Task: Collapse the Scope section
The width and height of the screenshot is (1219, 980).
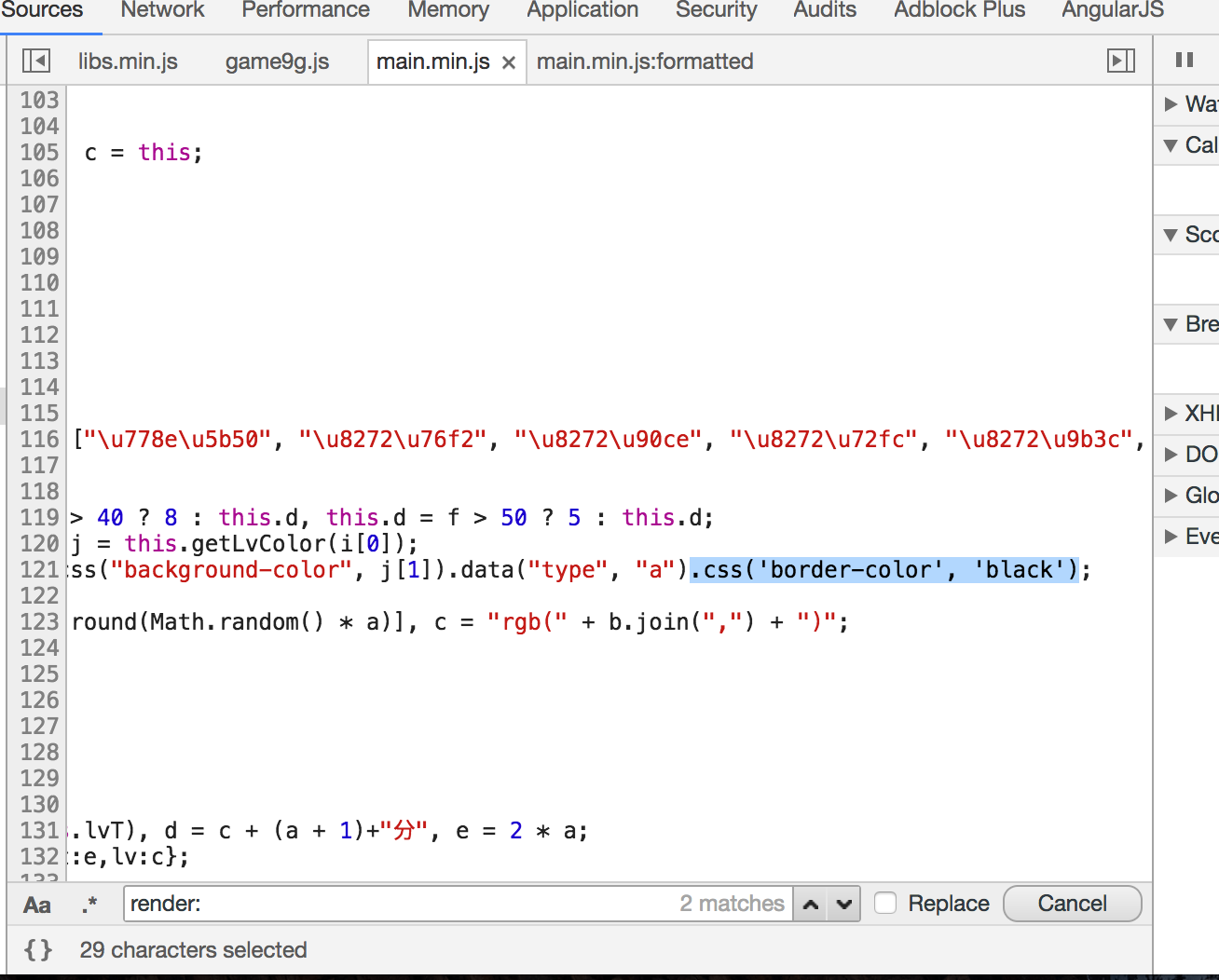Action: click(1171, 235)
